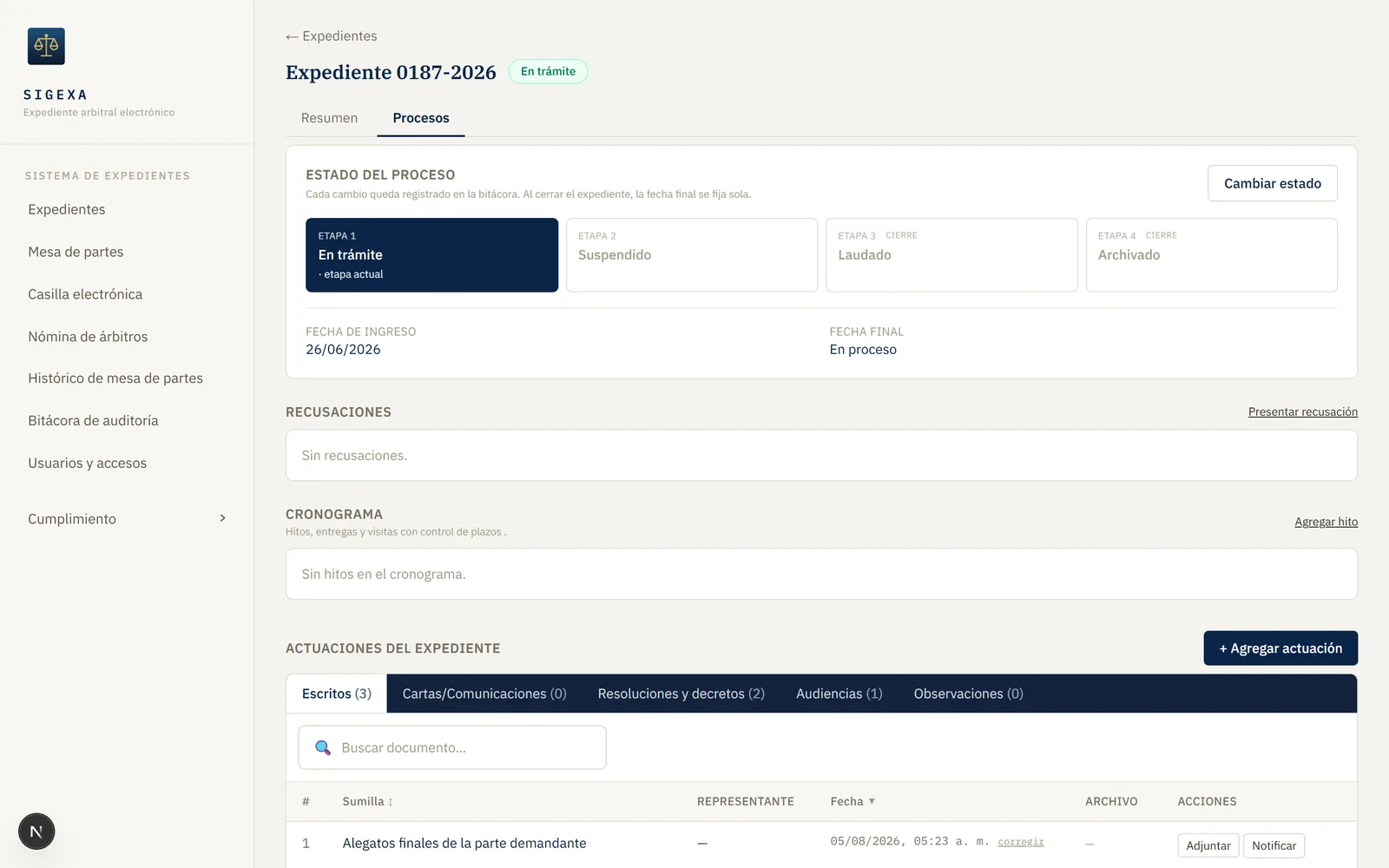
Task: Click the search magnifier icon
Action: pos(323,747)
